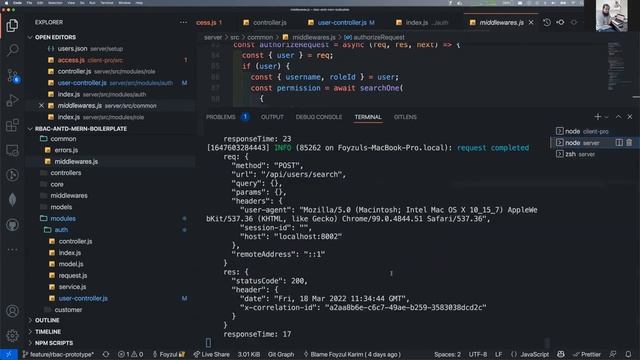Switch to the index.js auth editor tab
640x360 pixels.
422,22
